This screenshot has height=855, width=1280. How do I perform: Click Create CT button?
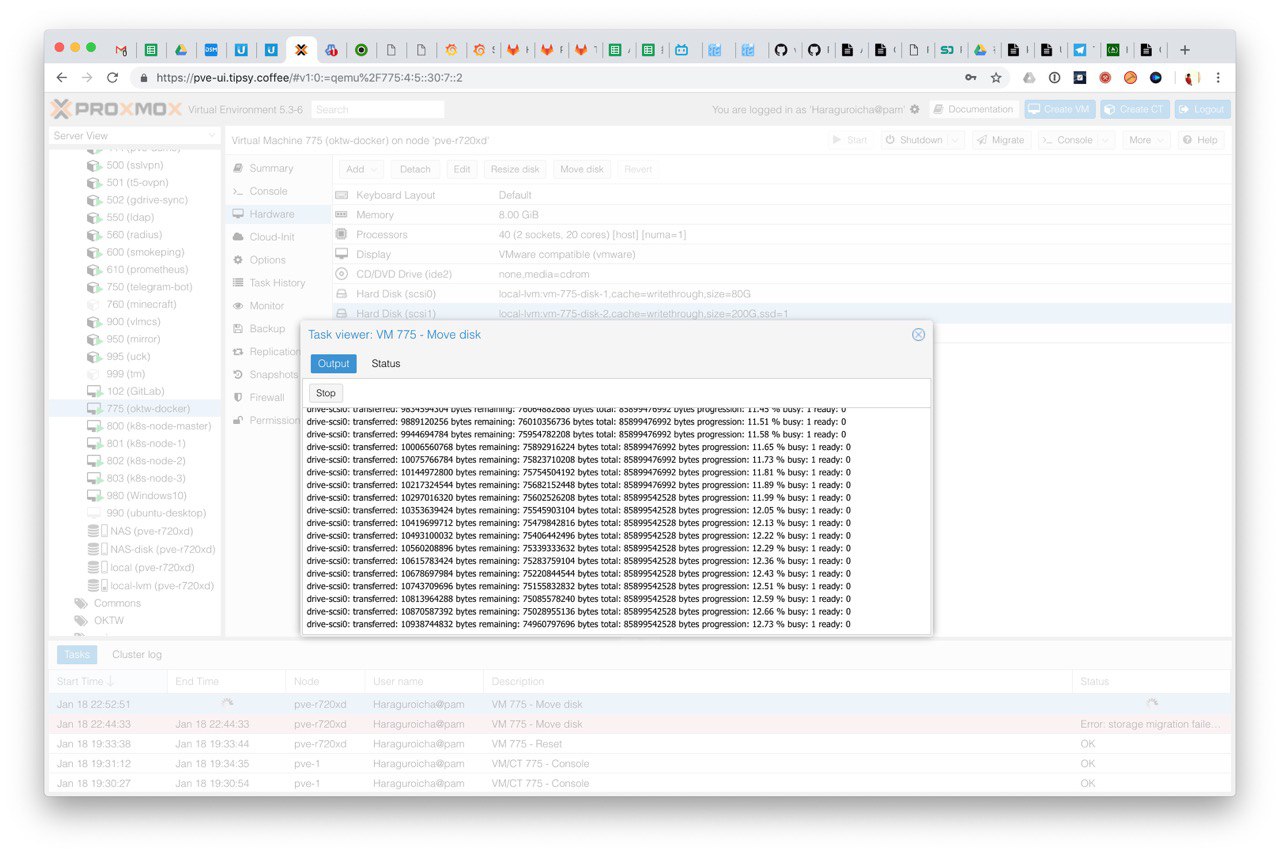(x=1134, y=109)
